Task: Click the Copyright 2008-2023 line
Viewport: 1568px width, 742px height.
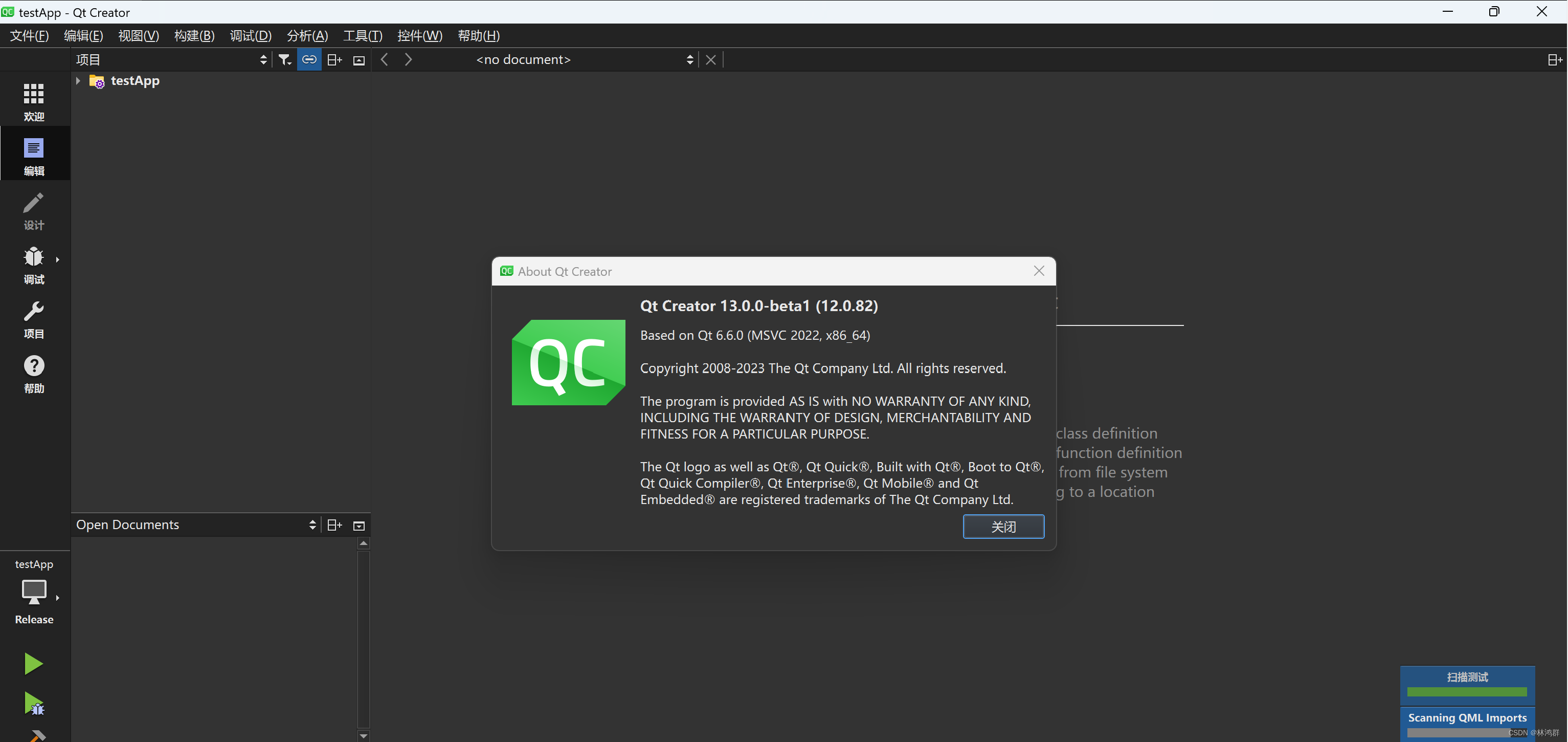Action: coord(823,368)
